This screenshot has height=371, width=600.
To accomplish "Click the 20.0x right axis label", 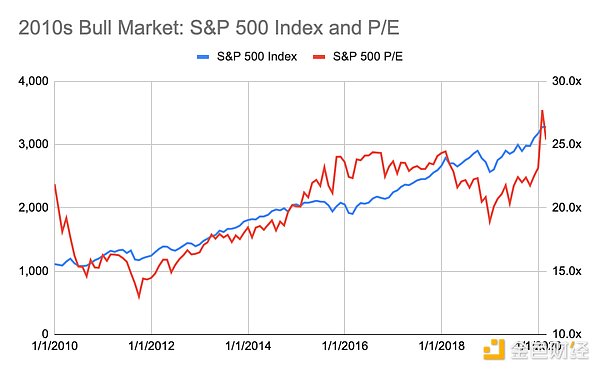I will (x=567, y=208).
